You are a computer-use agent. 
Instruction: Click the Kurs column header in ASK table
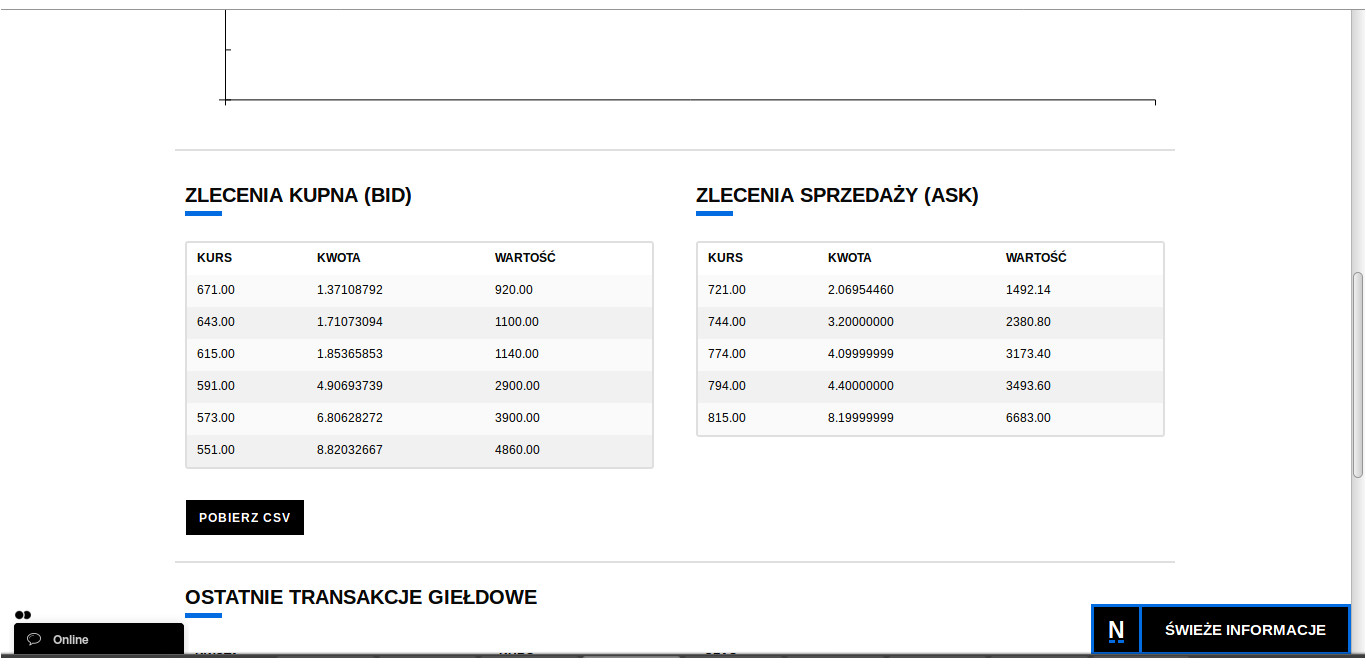(x=725, y=258)
